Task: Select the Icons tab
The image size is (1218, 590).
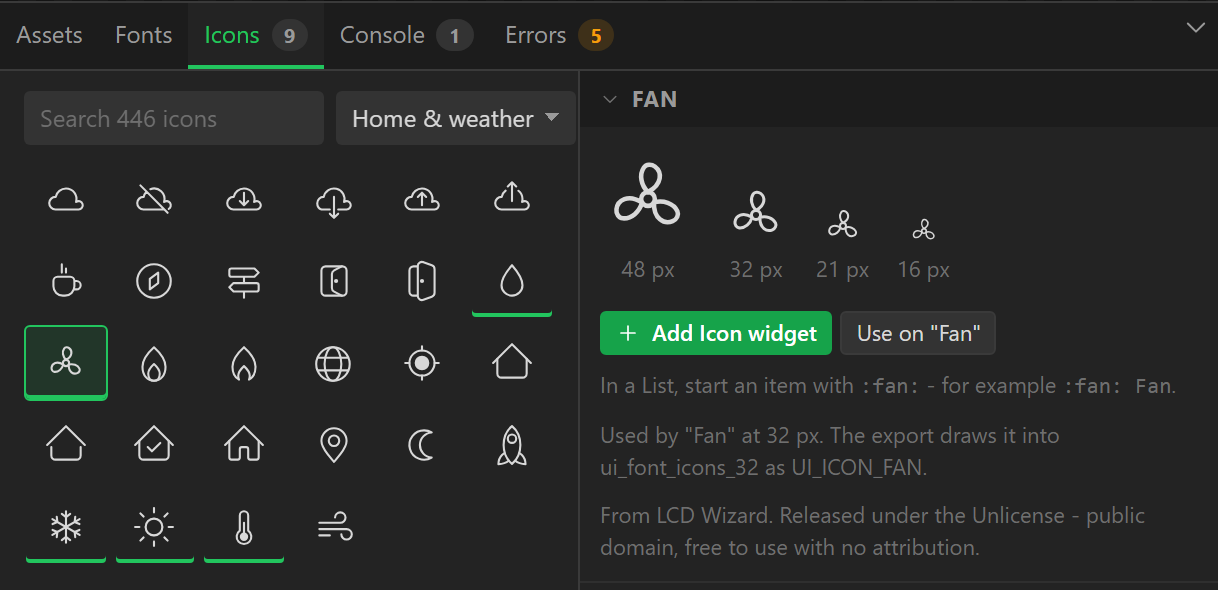Action: (x=256, y=35)
